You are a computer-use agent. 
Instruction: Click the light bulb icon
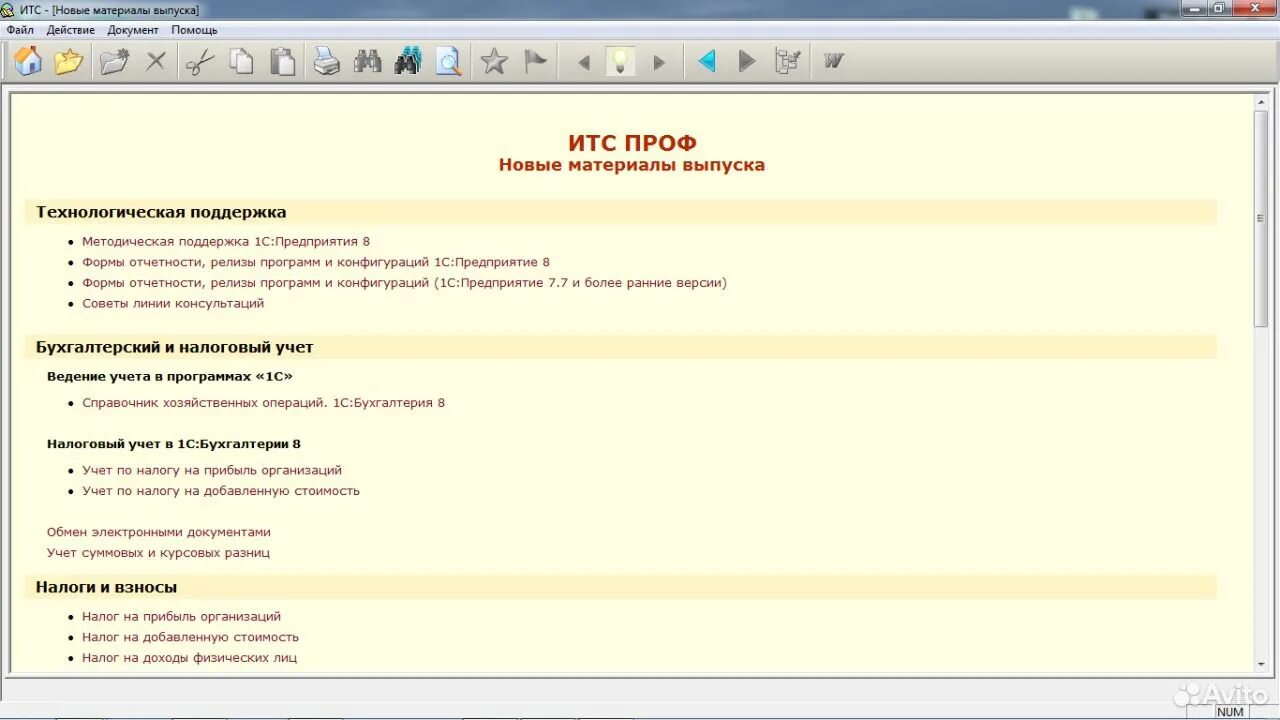click(x=621, y=62)
